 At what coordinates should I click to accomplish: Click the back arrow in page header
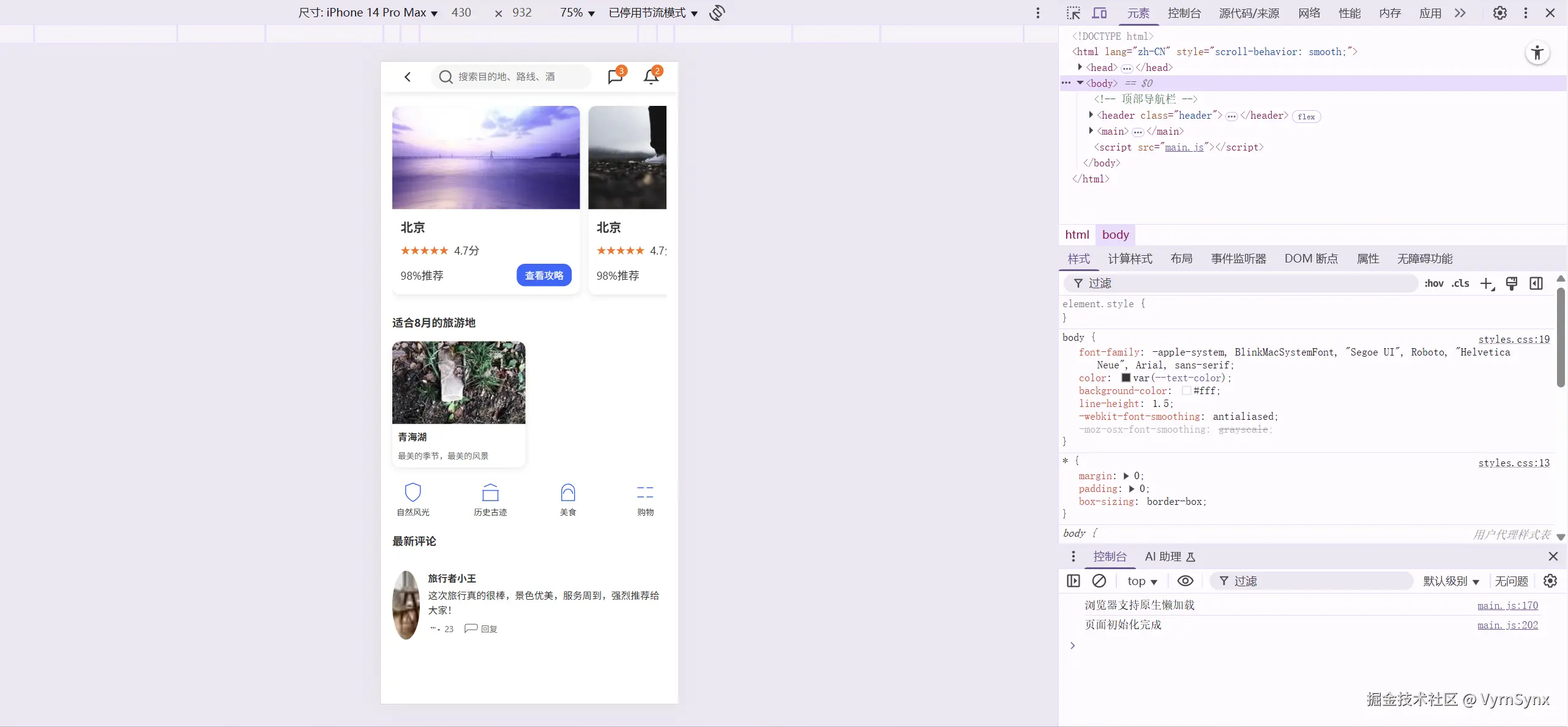coord(408,76)
